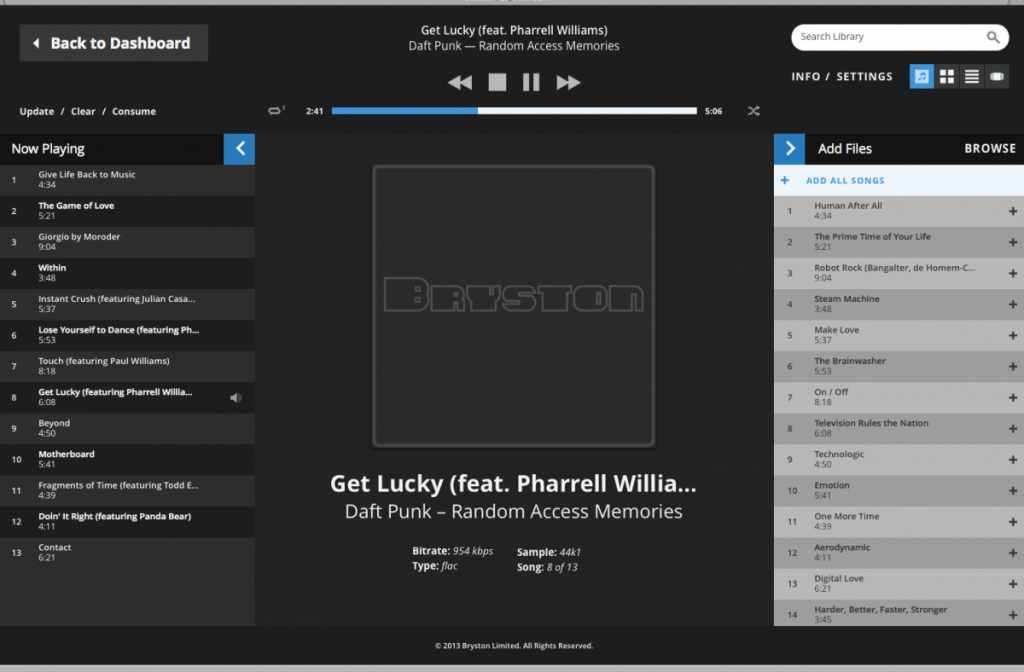Add Harder, Better, Faster, Stronger plus icon
1024x672 pixels.
click(1012, 615)
